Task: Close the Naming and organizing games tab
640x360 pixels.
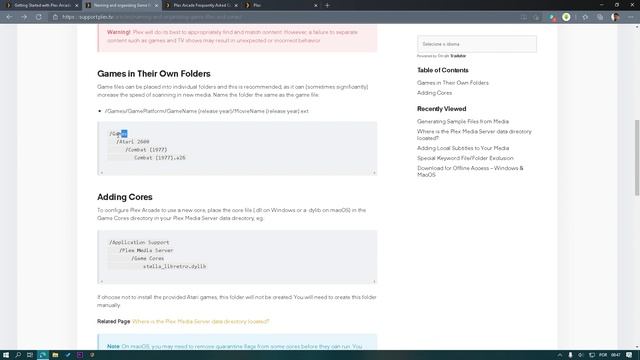Action: pyautogui.click(x=156, y=5)
